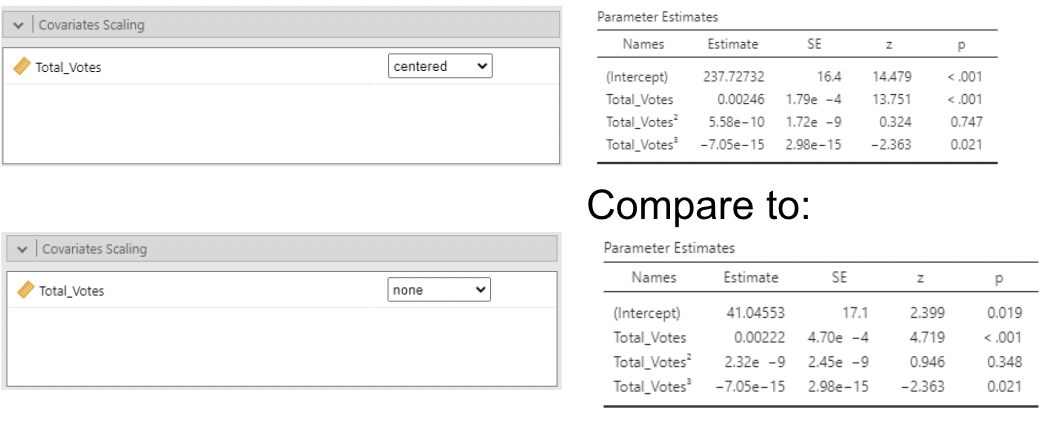Open the scaling dropdown showing "none"
Viewport: 1062px width, 430px height.
click(x=440, y=290)
